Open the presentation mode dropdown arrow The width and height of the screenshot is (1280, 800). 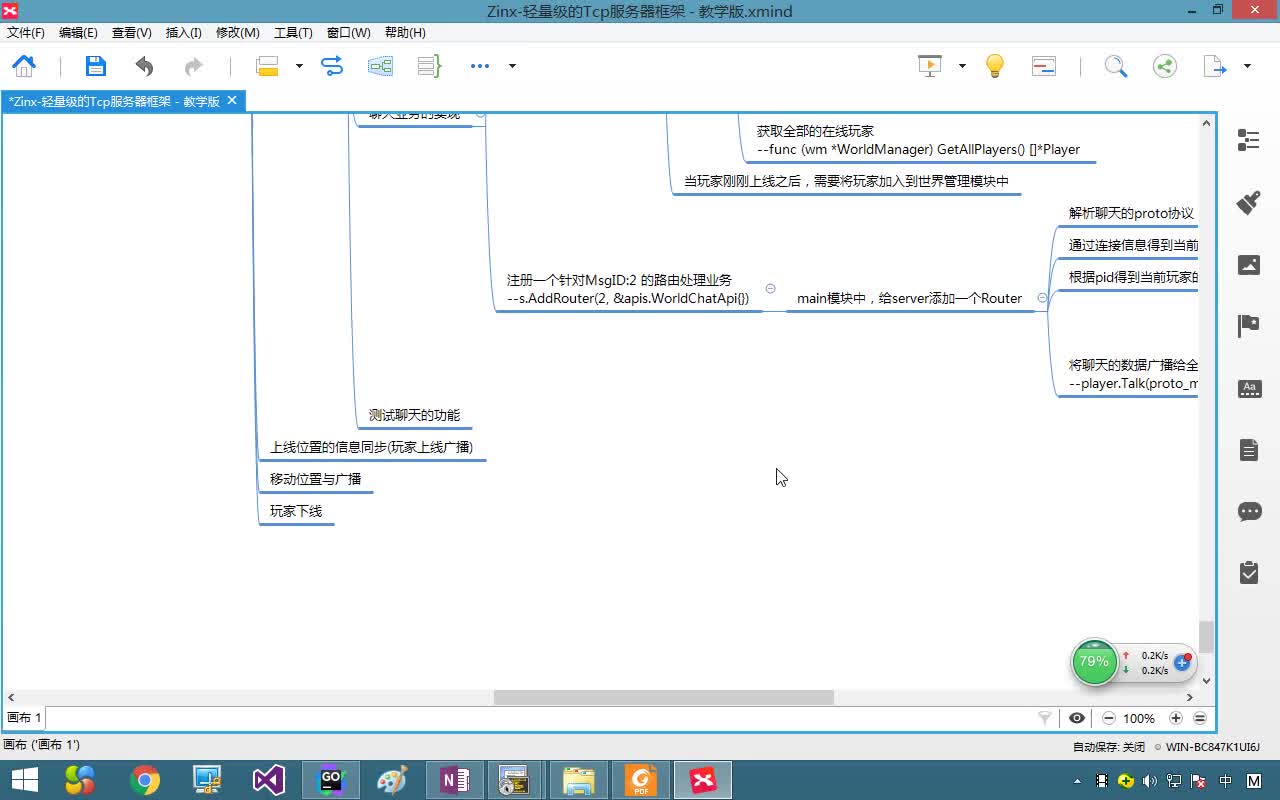962,66
